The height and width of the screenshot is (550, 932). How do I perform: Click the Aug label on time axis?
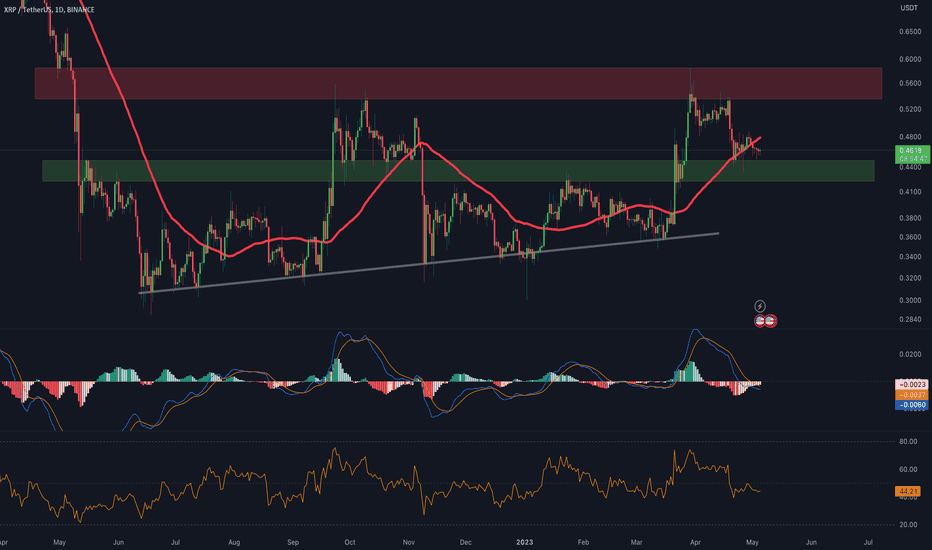(234, 542)
